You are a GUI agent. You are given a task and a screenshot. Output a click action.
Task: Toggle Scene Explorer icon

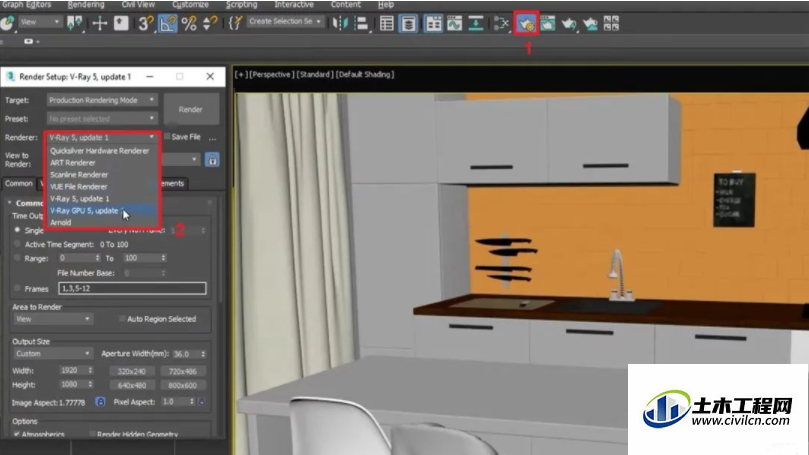386,23
